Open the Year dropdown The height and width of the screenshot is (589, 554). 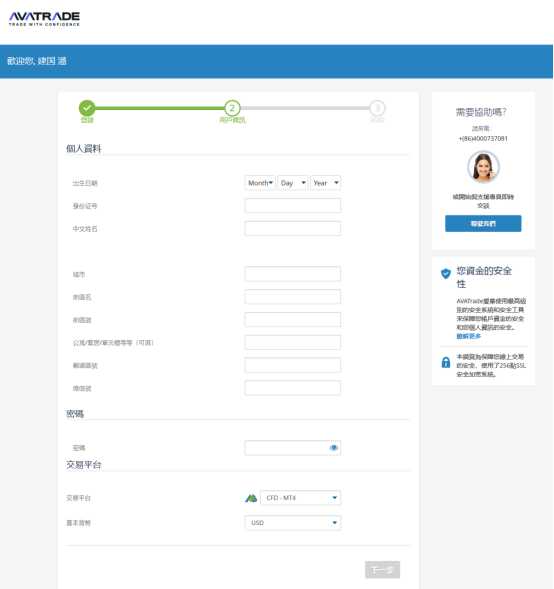click(326, 183)
